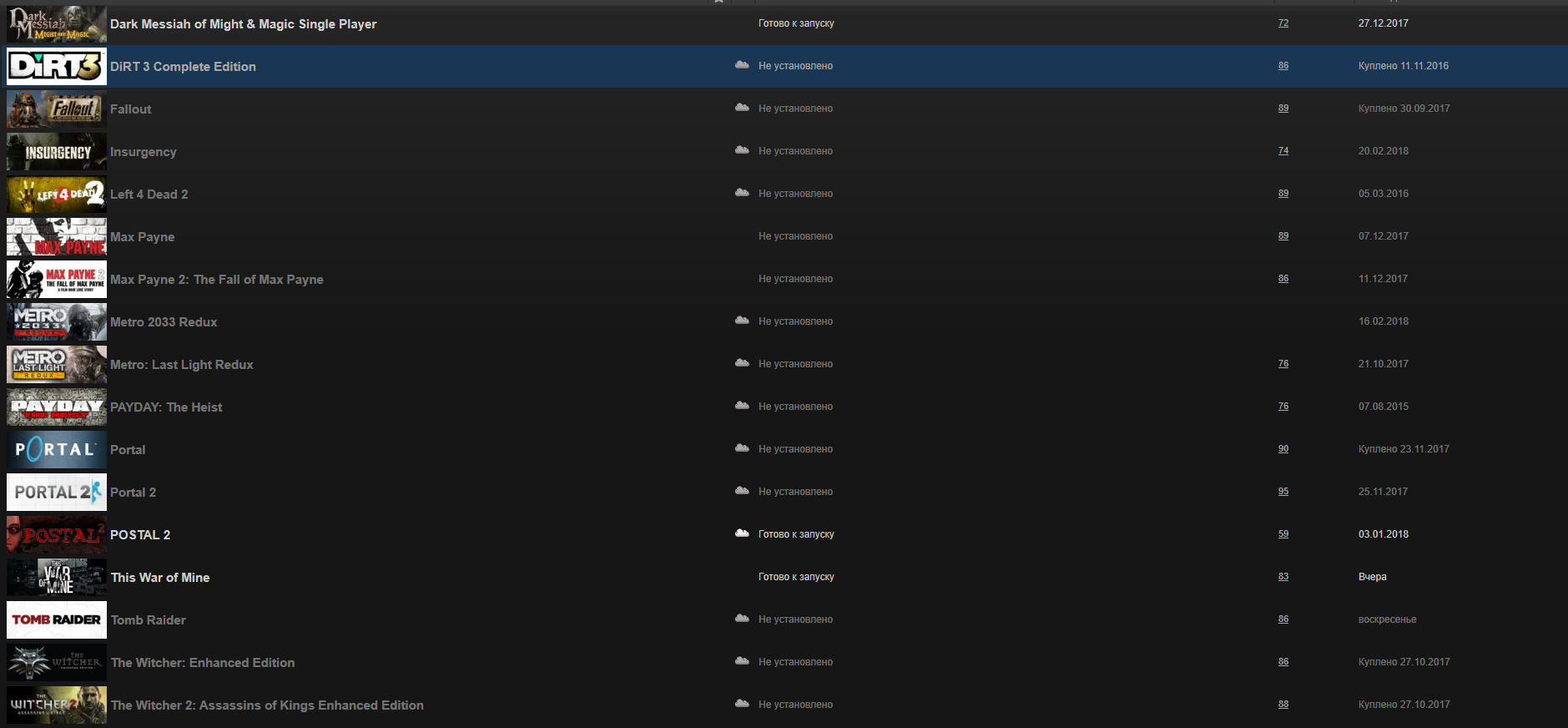Click the cloud icon in Metro 2033 Redux row
1568x728 pixels.
pyautogui.click(x=742, y=321)
